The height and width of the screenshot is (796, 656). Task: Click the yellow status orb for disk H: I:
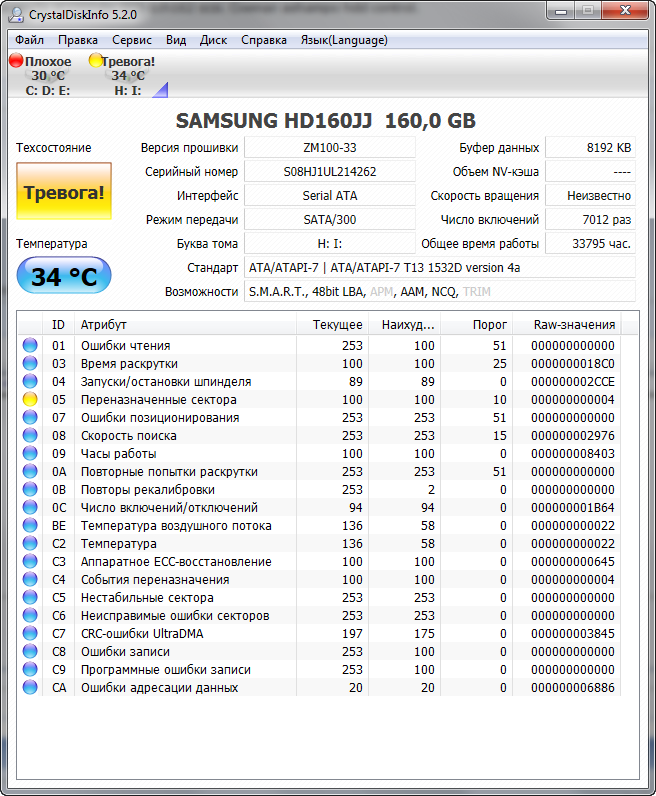click(x=96, y=61)
